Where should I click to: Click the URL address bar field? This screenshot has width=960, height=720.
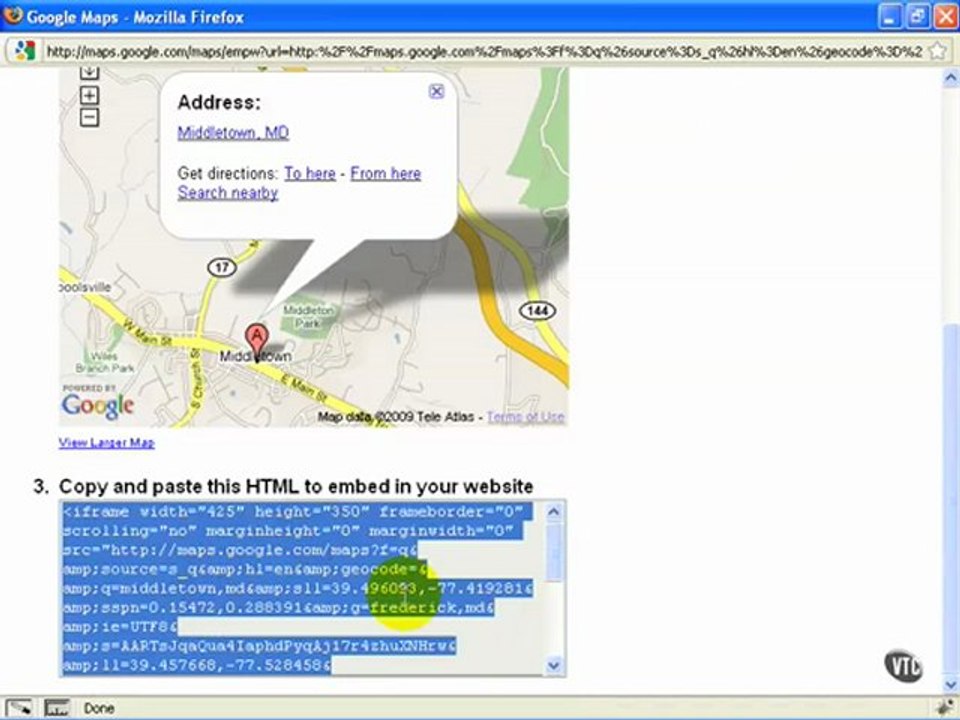point(484,51)
